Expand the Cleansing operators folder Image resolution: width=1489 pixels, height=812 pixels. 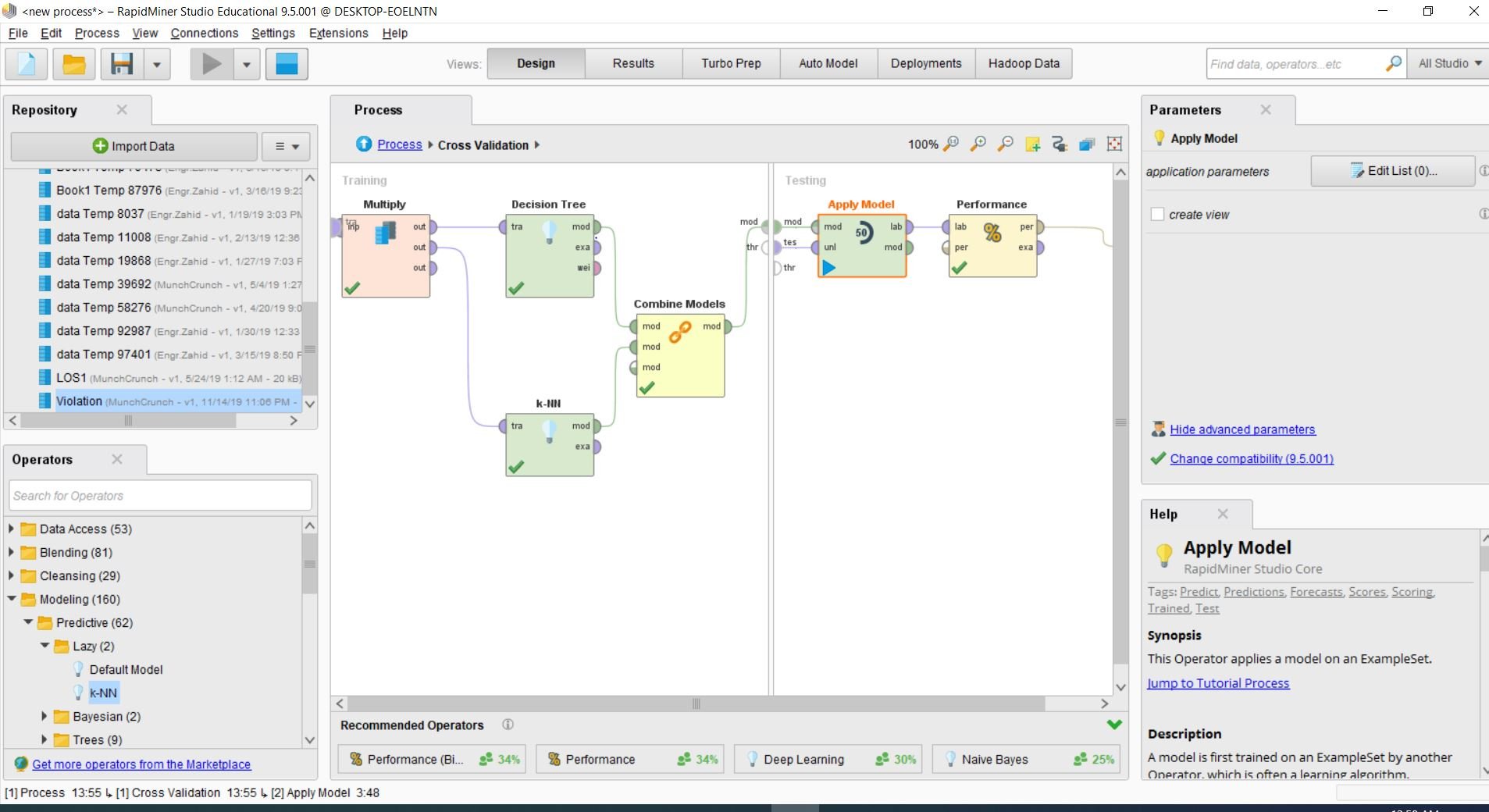tap(11, 575)
